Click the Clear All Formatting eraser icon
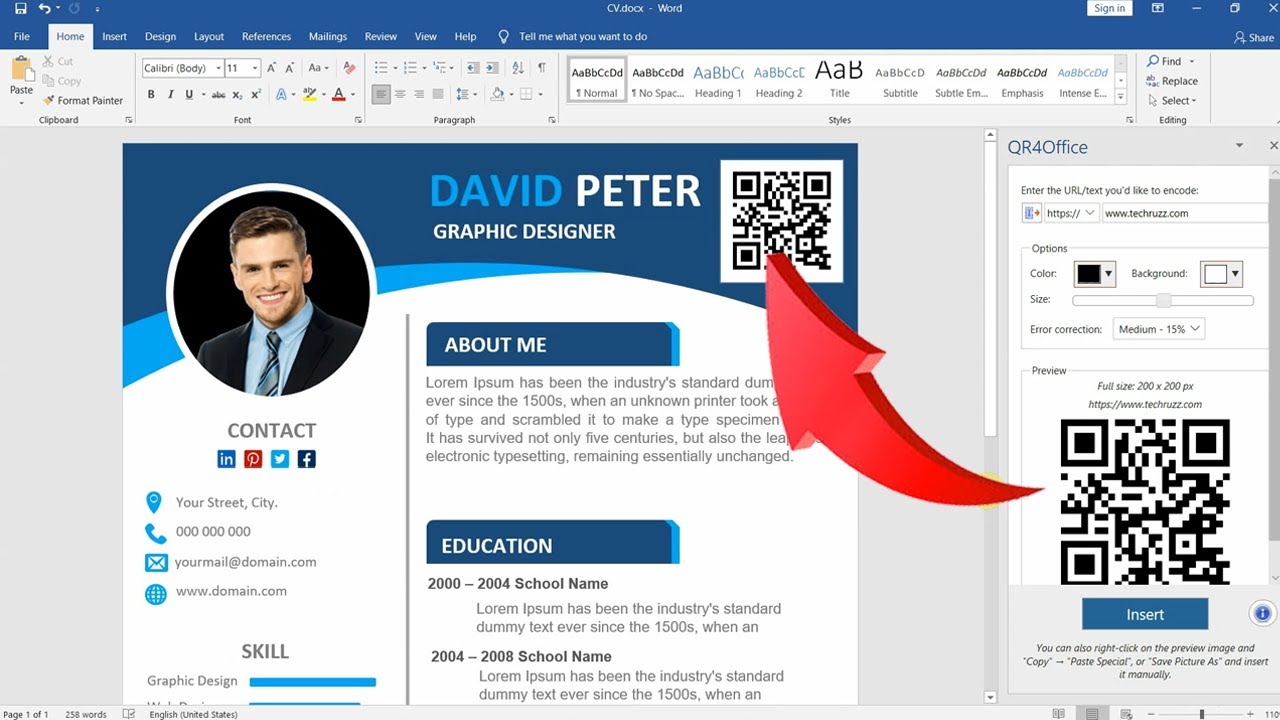Screen dimensions: 1280x720 (349, 68)
